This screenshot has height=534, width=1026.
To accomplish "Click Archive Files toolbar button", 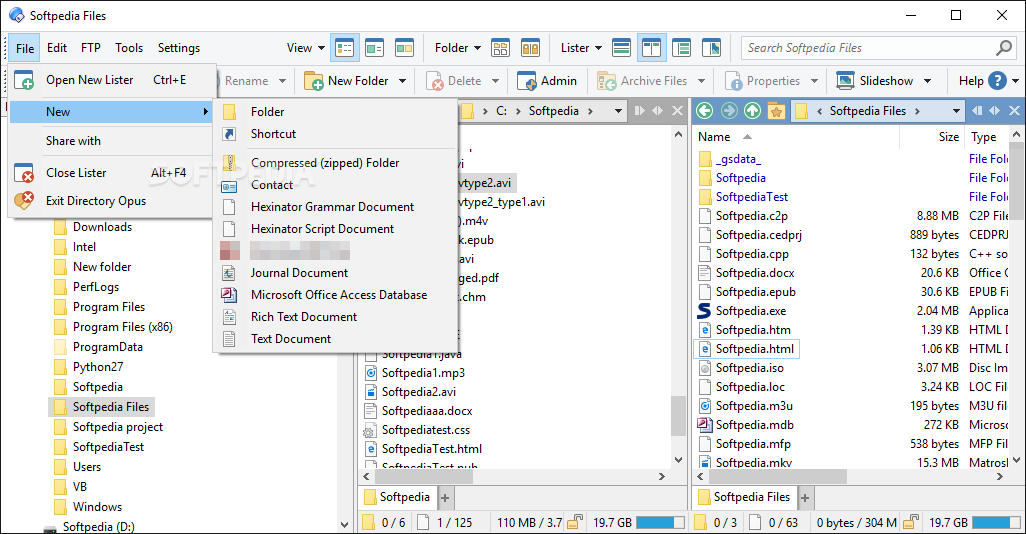I will [643, 80].
